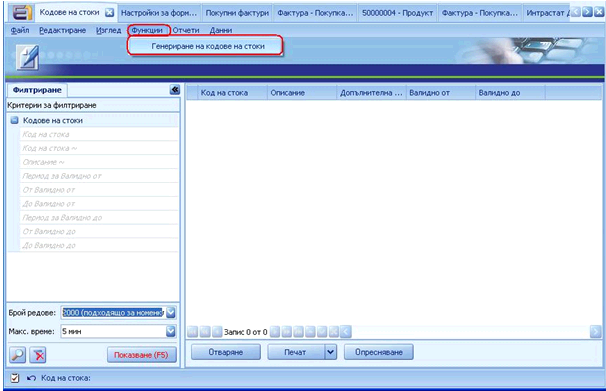Image resolution: width=606 pixels, height=391 pixels.
Task: Open the Изглед menu
Action: (x=108, y=30)
